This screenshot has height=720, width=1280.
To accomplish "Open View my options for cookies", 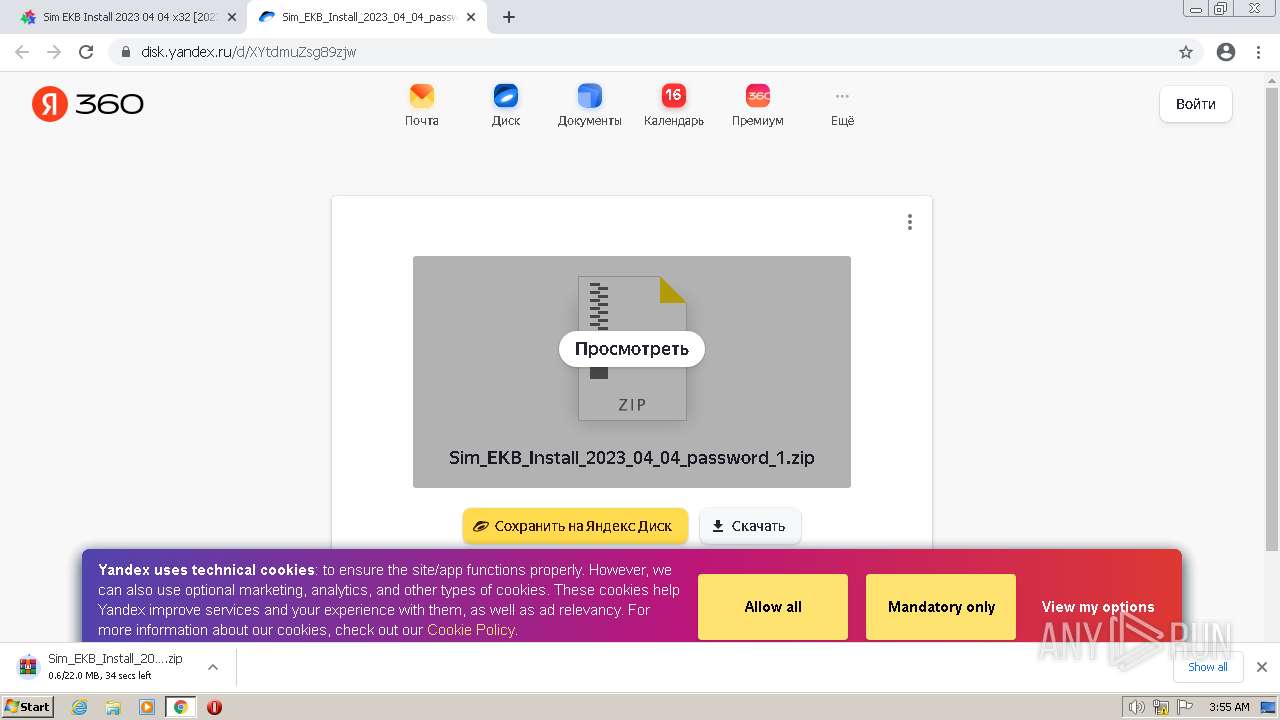I will click(x=1098, y=607).
